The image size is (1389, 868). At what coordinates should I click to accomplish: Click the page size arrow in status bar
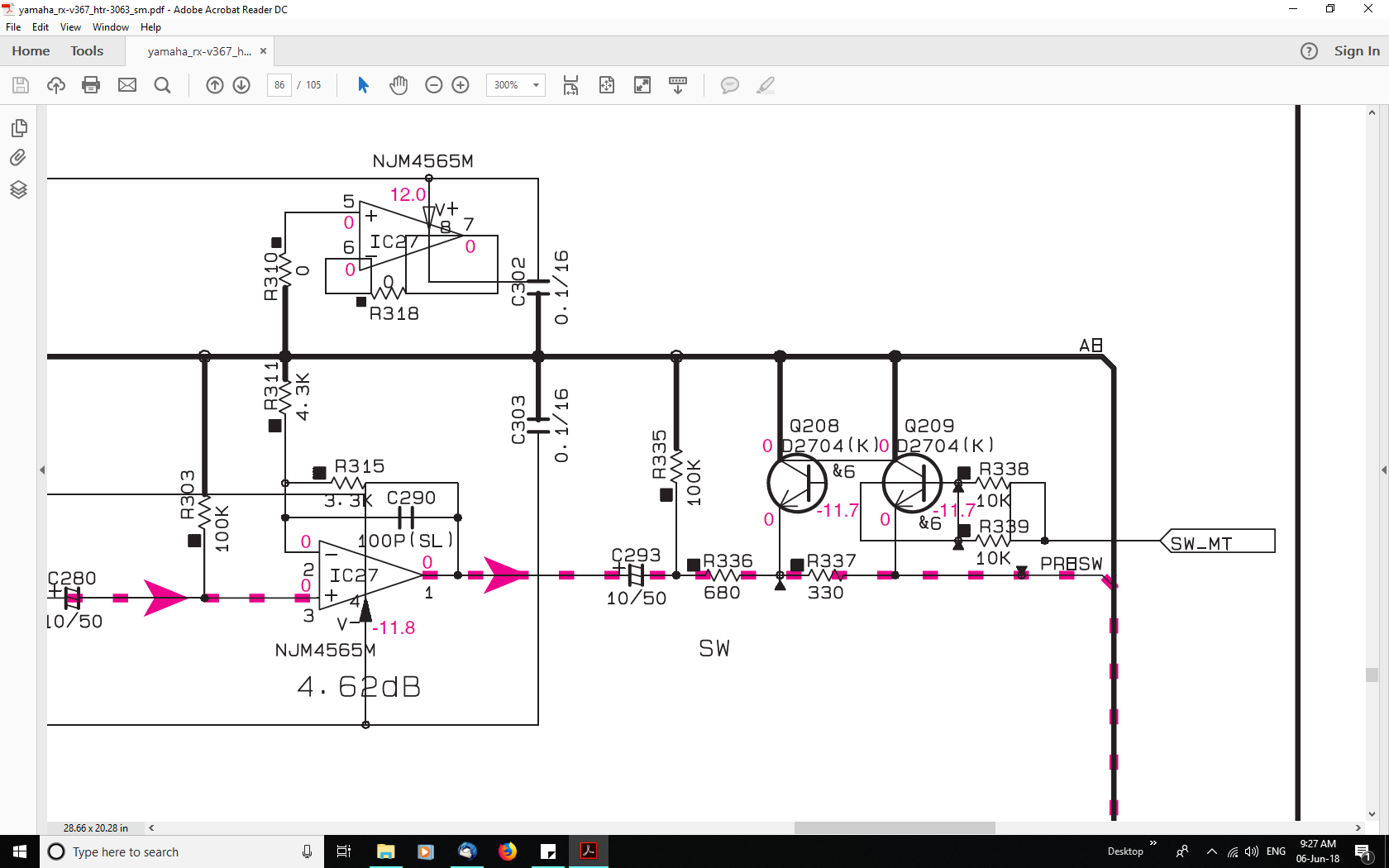(x=151, y=827)
